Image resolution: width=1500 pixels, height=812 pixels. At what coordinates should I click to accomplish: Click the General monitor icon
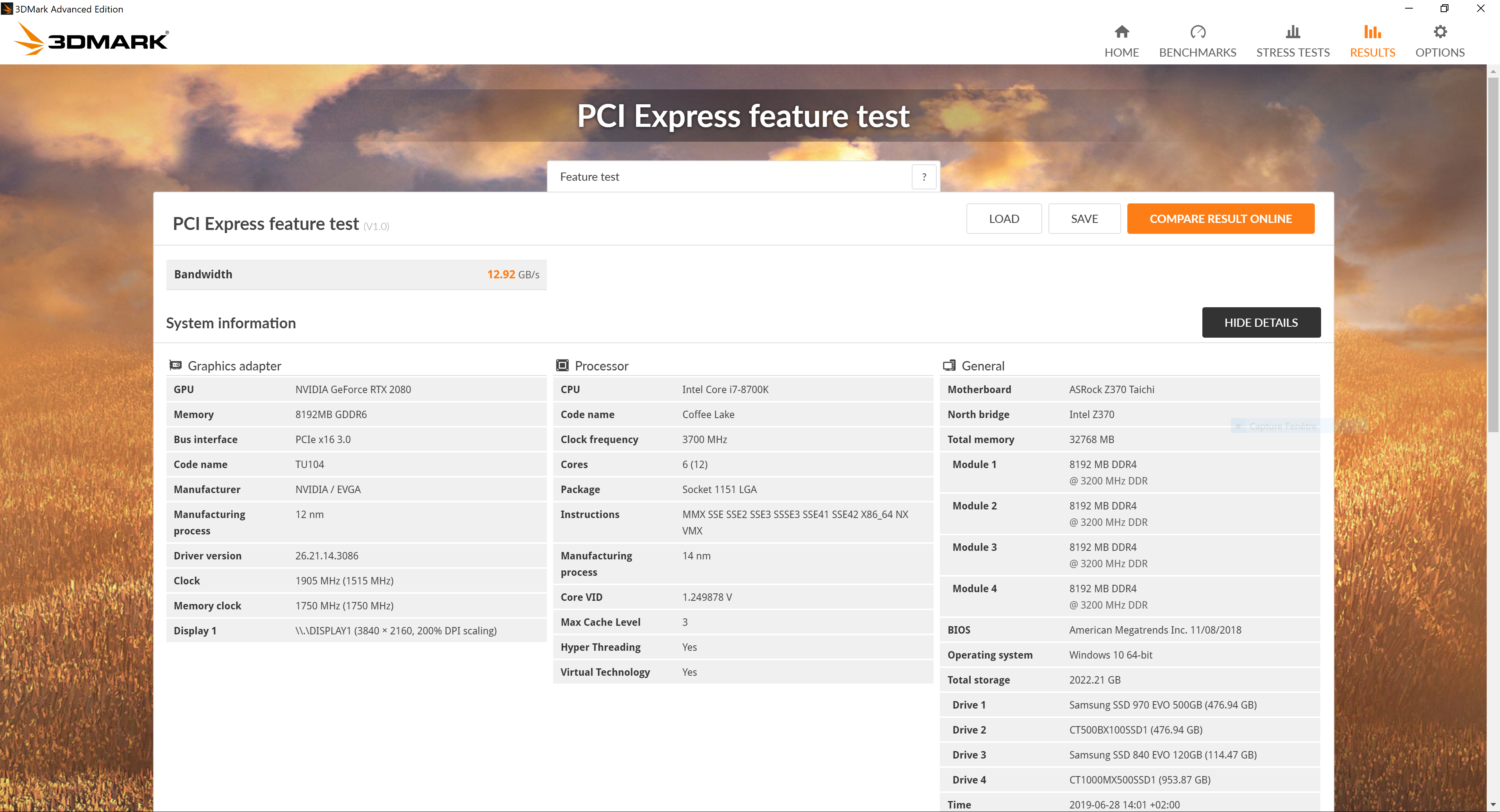pos(949,365)
